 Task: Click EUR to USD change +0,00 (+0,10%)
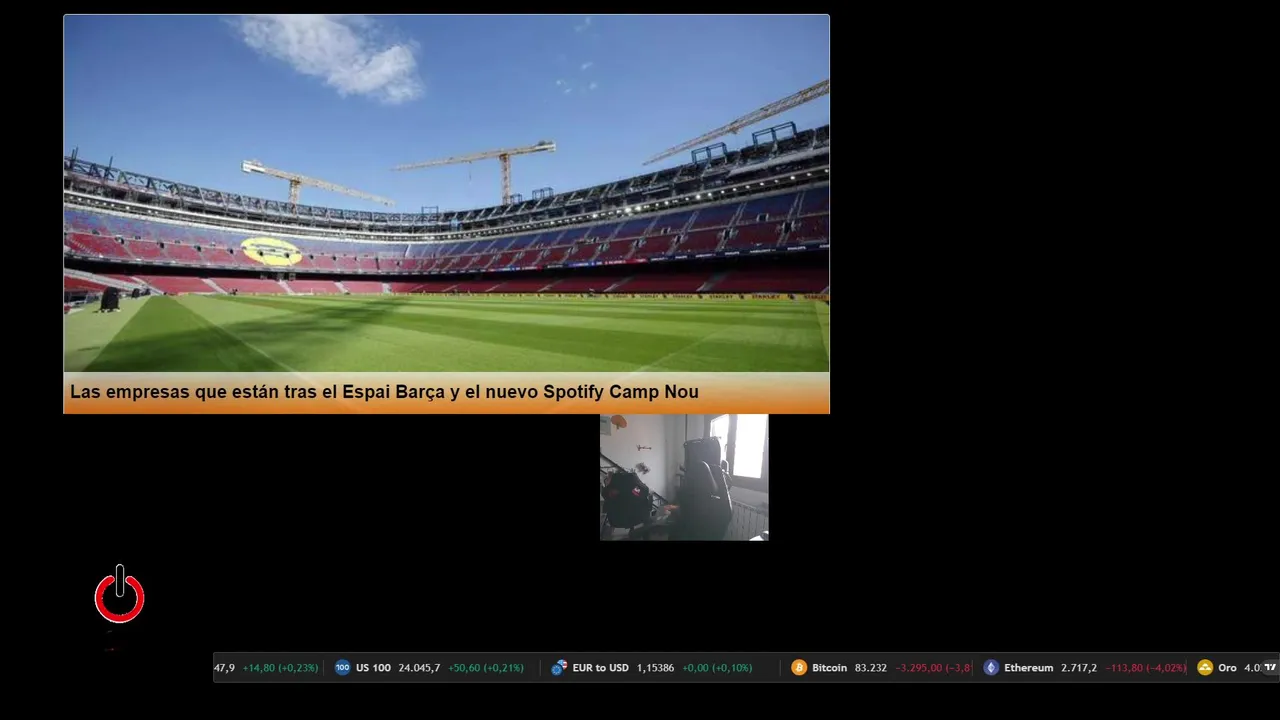[x=717, y=668]
